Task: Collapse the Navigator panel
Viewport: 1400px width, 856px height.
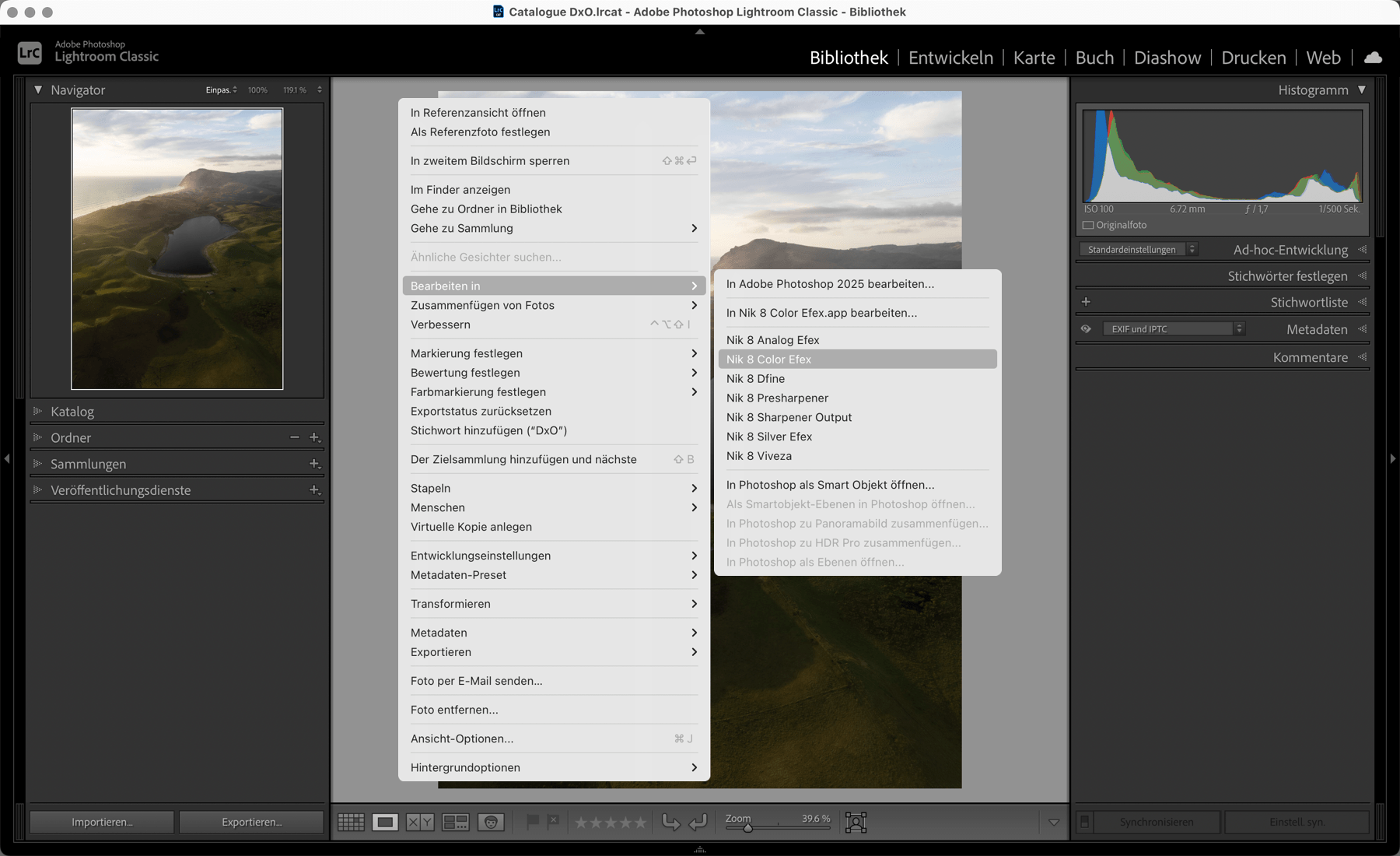Action: point(38,89)
